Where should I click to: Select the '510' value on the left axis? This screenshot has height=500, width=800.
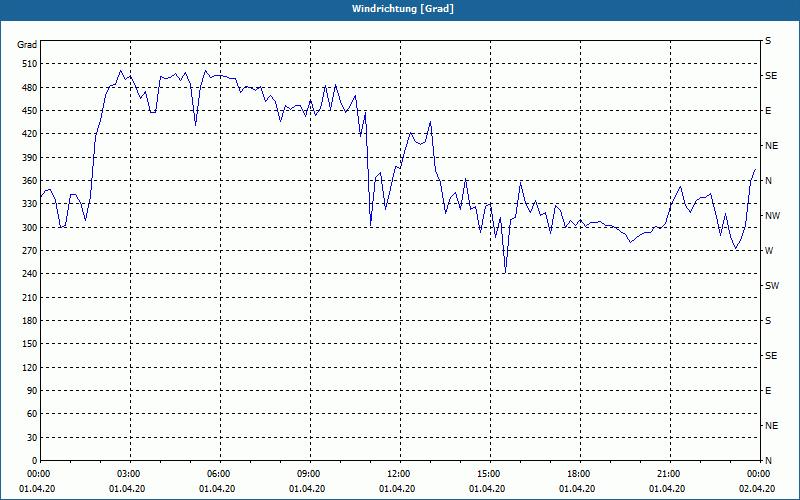point(30,64)
